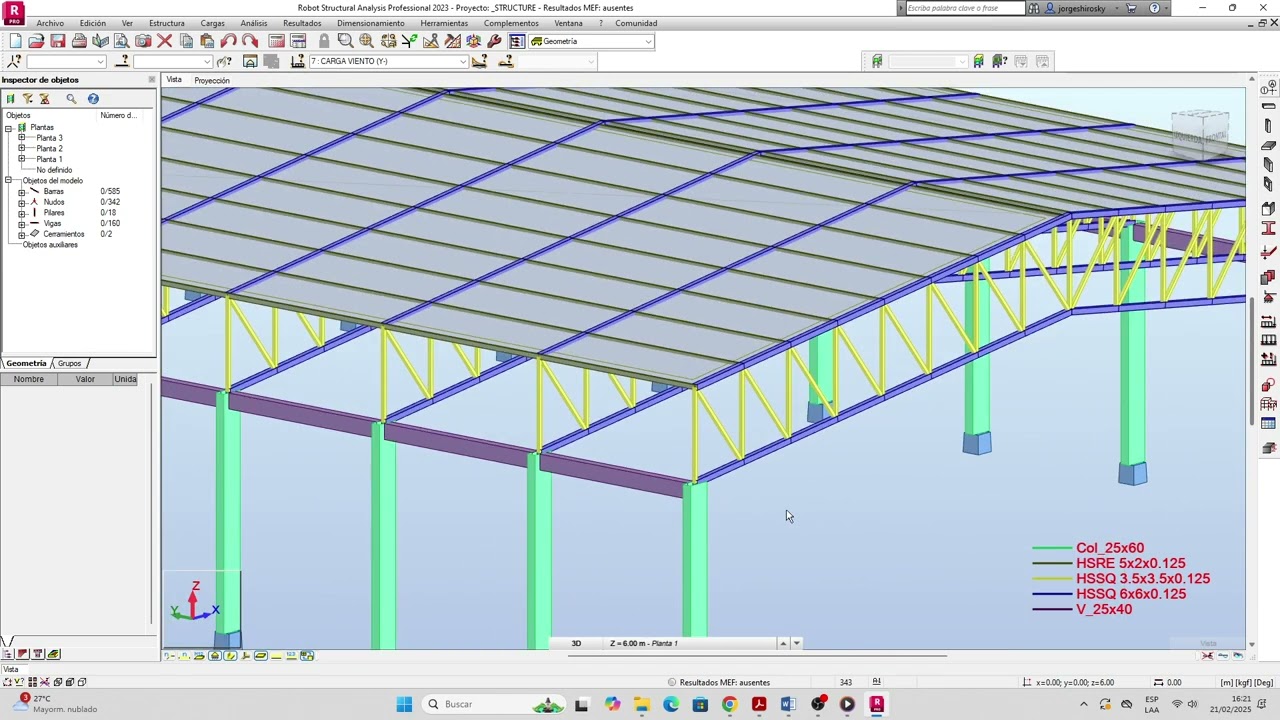Expand the Cerramientos tree node
The image size is (1280, 720).
[22, 234]
